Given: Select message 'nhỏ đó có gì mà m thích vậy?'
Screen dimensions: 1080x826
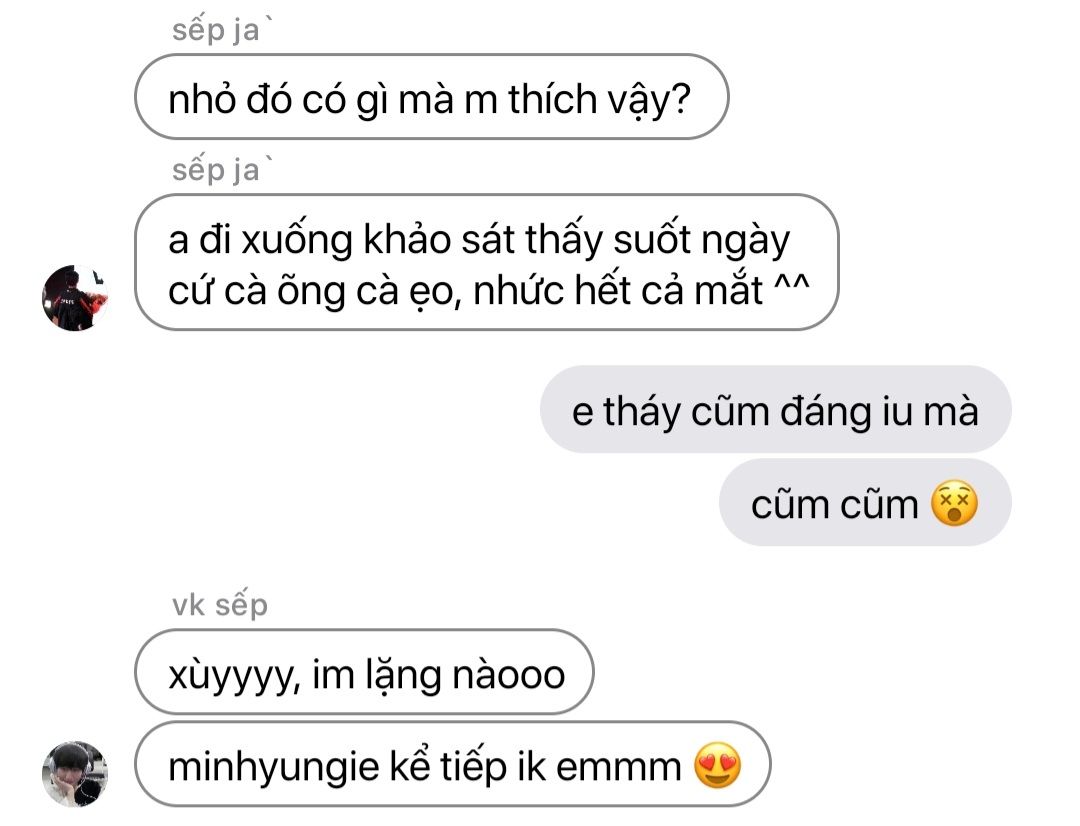Looking at the screenshot, I should tap(431, 96).
